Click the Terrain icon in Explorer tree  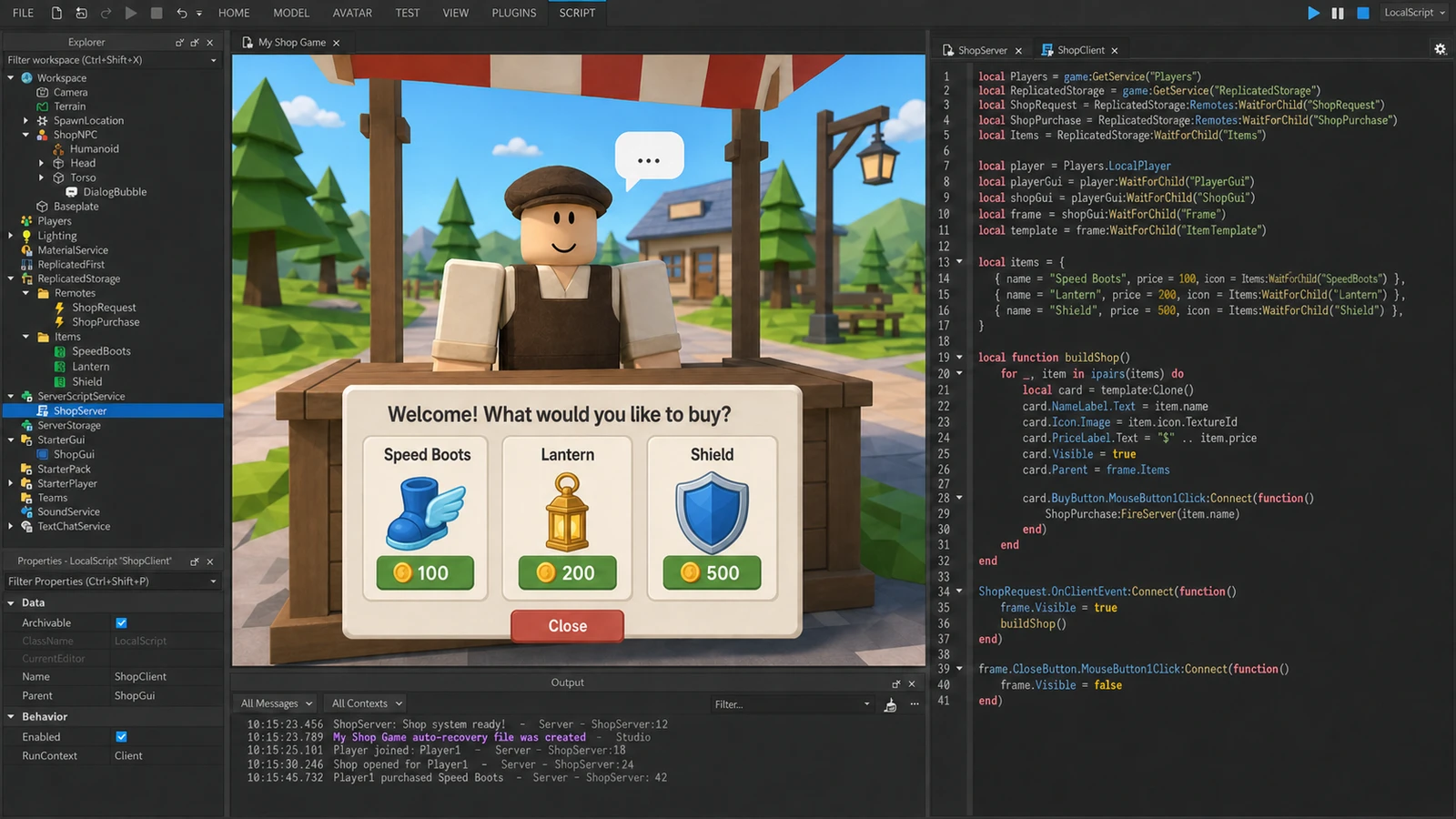coord(43,106)
